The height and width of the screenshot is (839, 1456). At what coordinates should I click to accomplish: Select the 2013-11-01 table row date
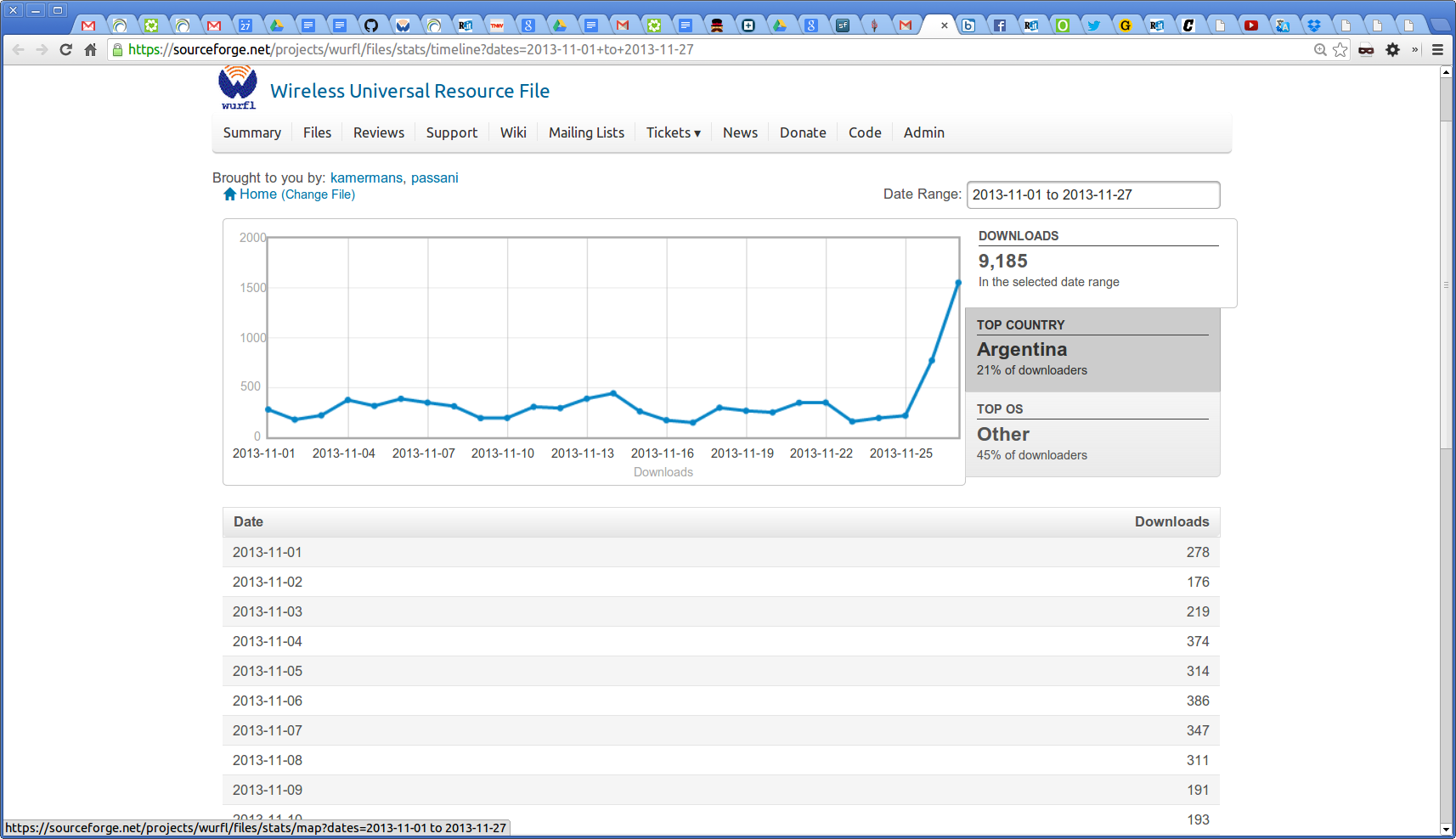pos(268,552)
